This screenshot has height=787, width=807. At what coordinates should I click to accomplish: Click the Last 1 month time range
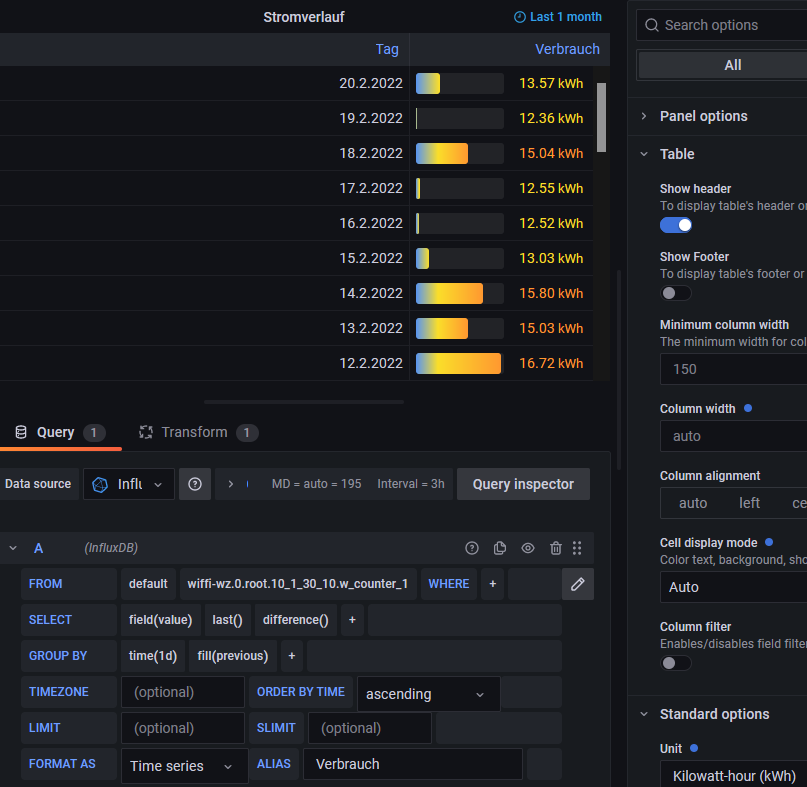coord(558,17)
